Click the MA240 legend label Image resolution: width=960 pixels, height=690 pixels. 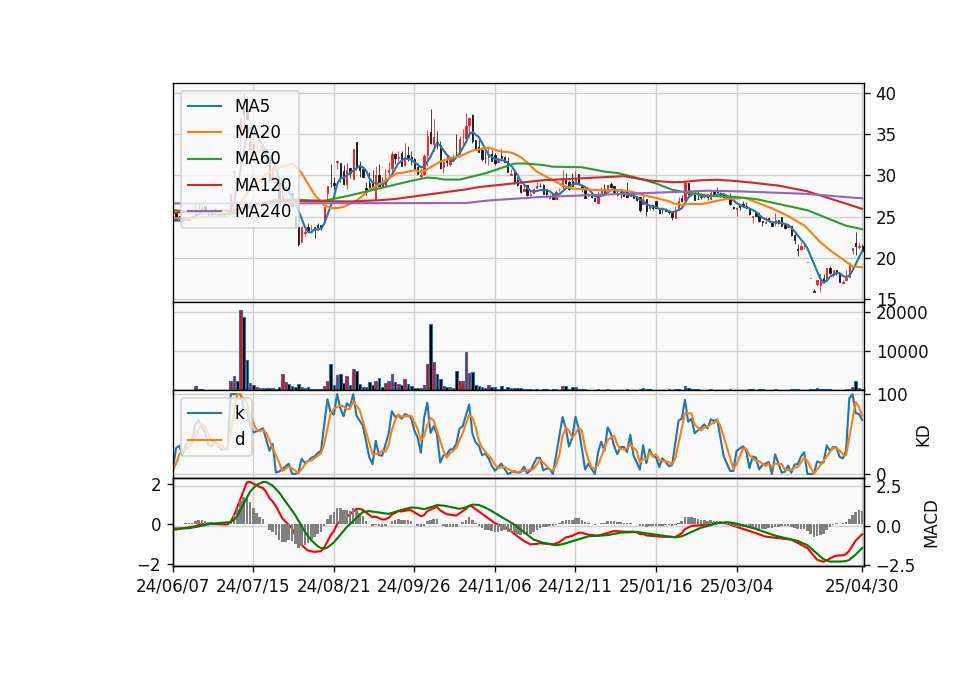click(263, 211)
